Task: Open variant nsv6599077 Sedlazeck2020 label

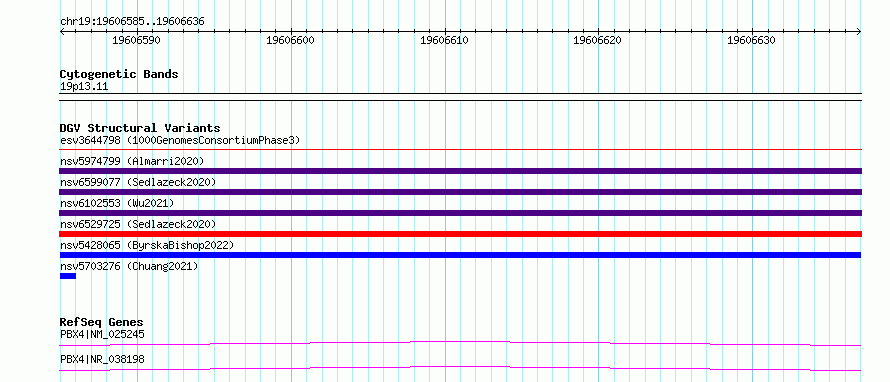Action: pyautogui.click(x=138, y=182)
